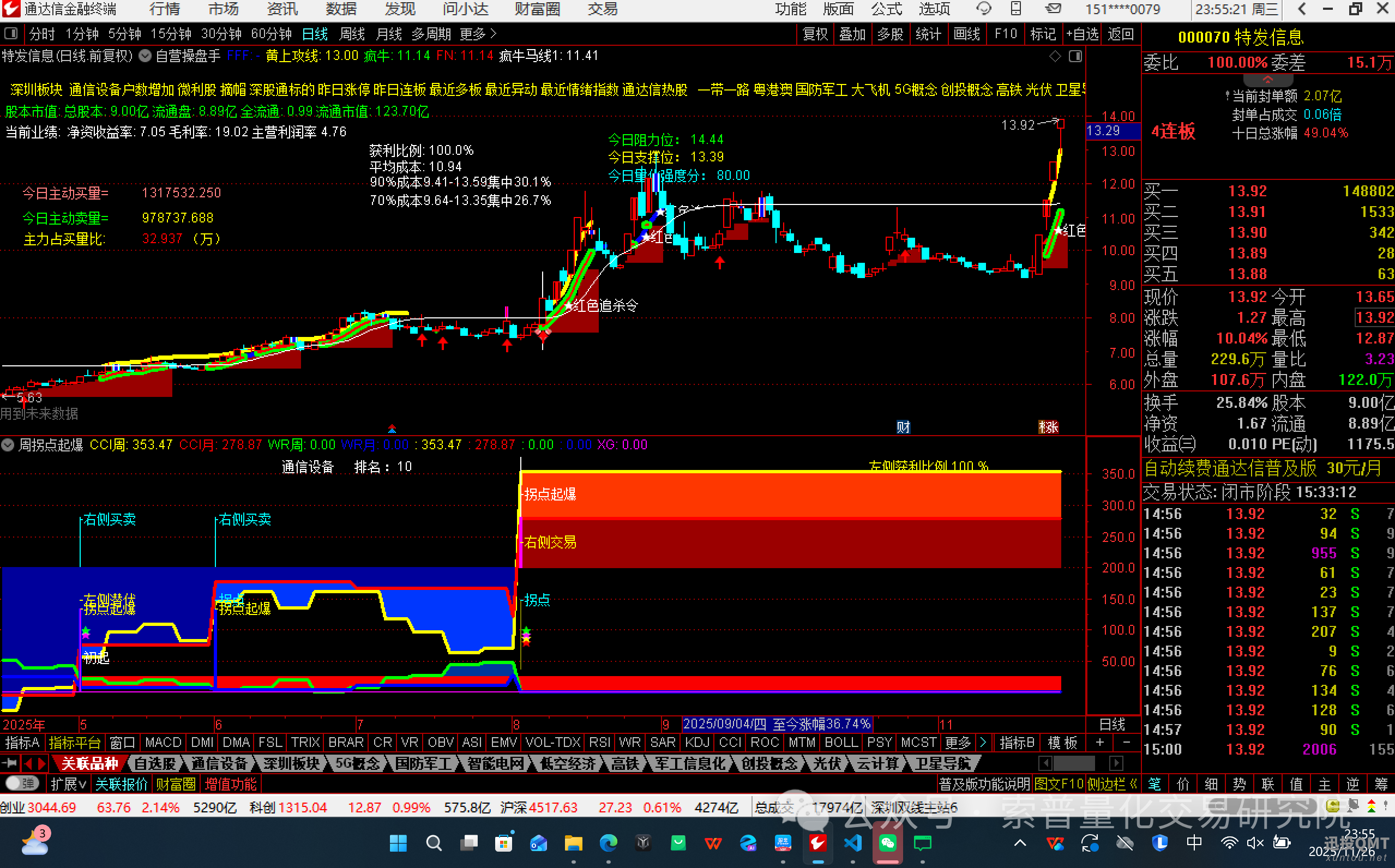Toggle 复权 price adjustment
This screenshot has width=1395, height=868.
(x=815, y=34)
